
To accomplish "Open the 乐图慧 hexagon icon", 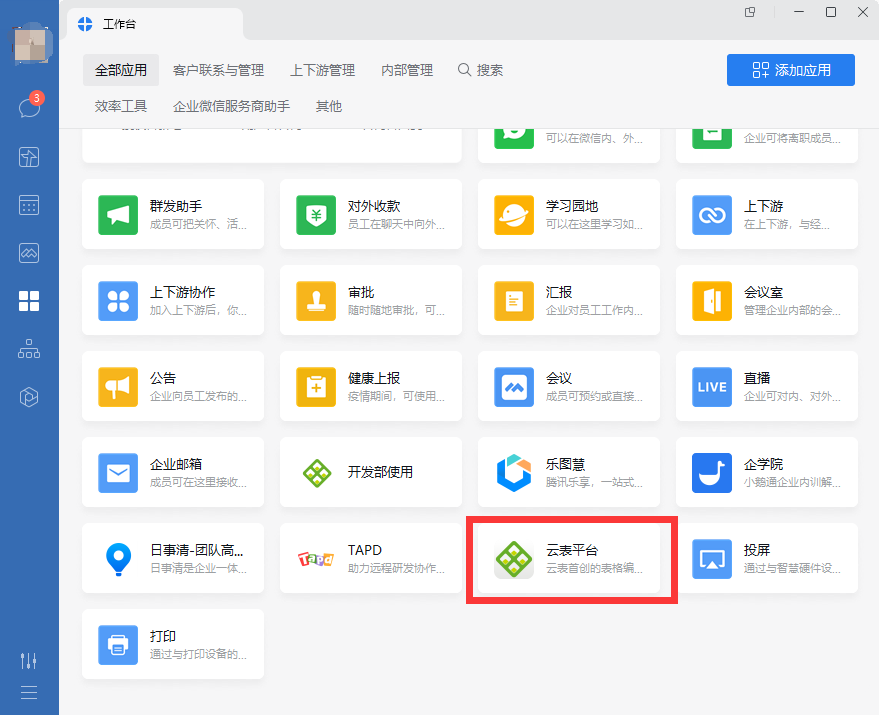I will pyautogui.click(x=513, y=473).
